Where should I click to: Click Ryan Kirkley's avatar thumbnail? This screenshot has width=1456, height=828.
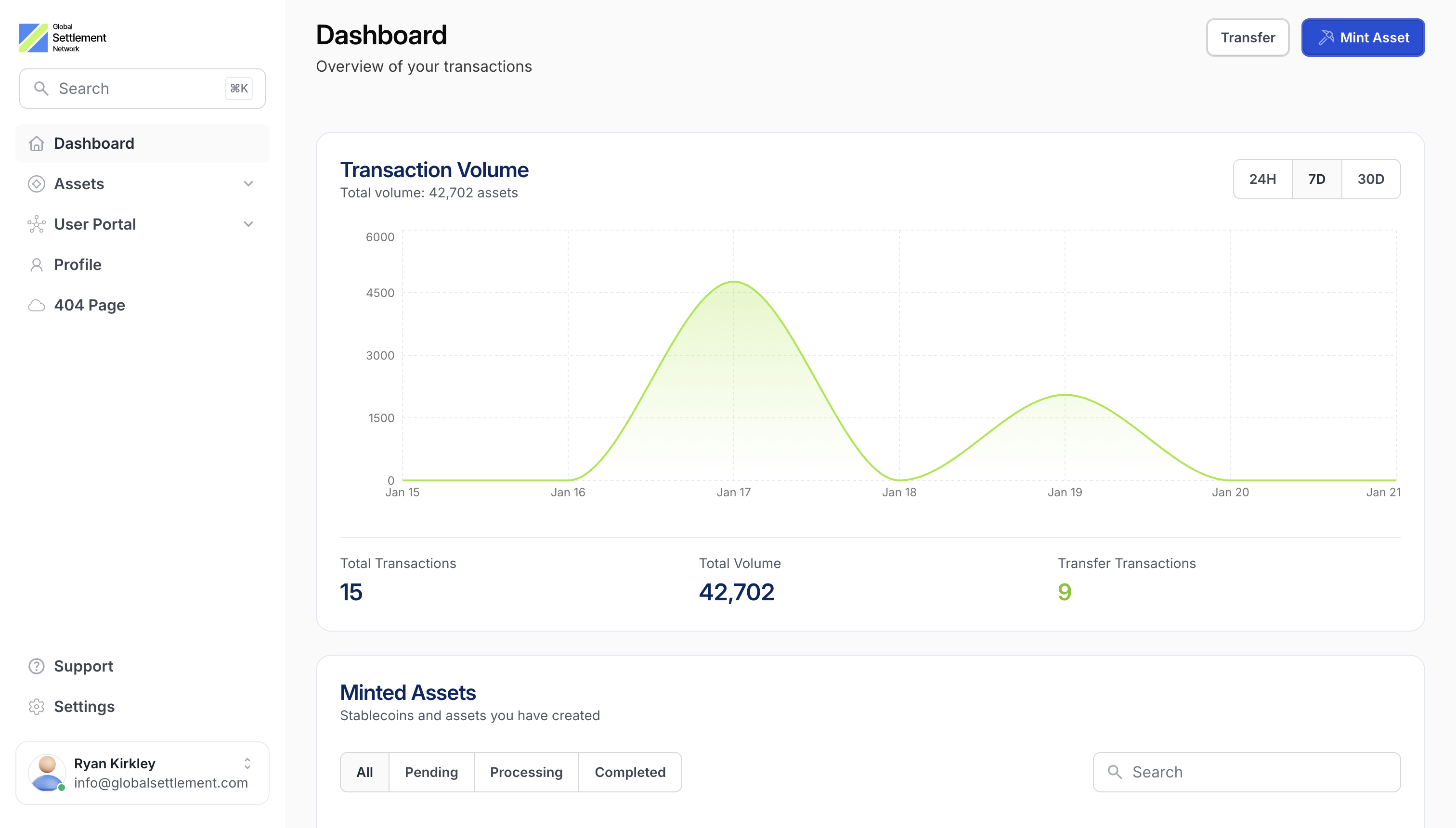tap(47, 772)
